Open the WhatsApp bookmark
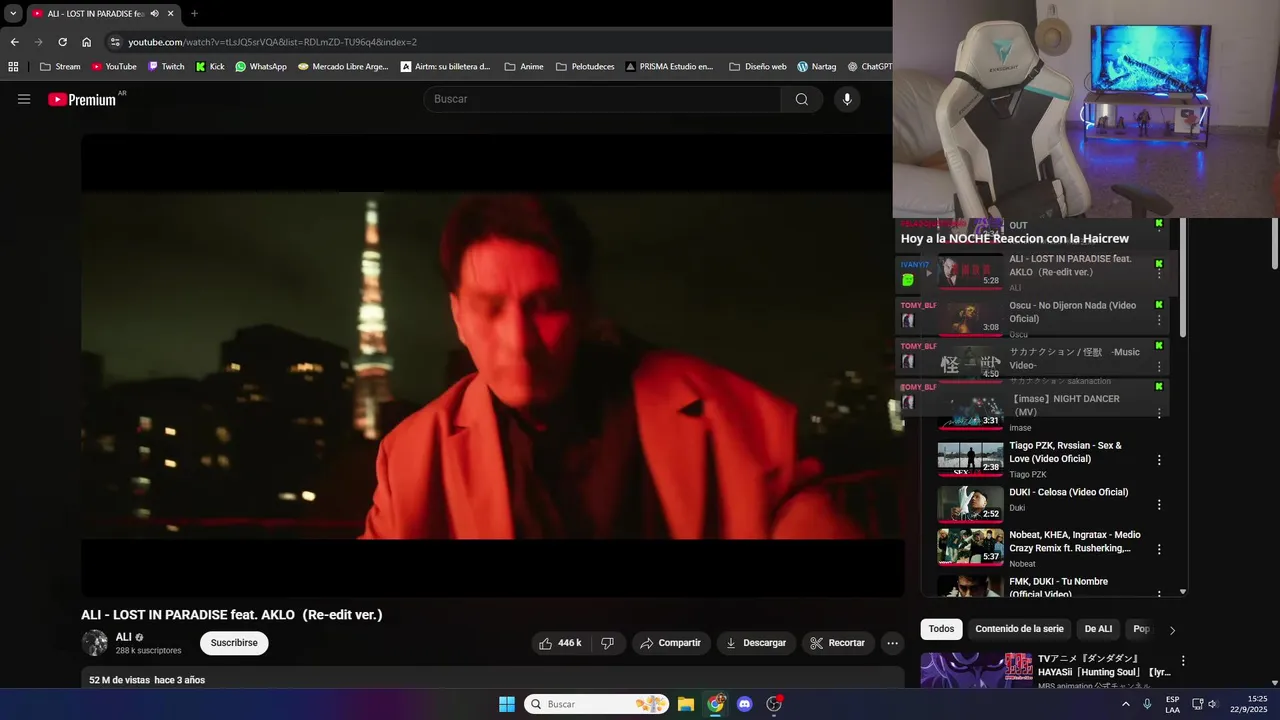Screen dimensions: 1280x720 tap(261, 67)
